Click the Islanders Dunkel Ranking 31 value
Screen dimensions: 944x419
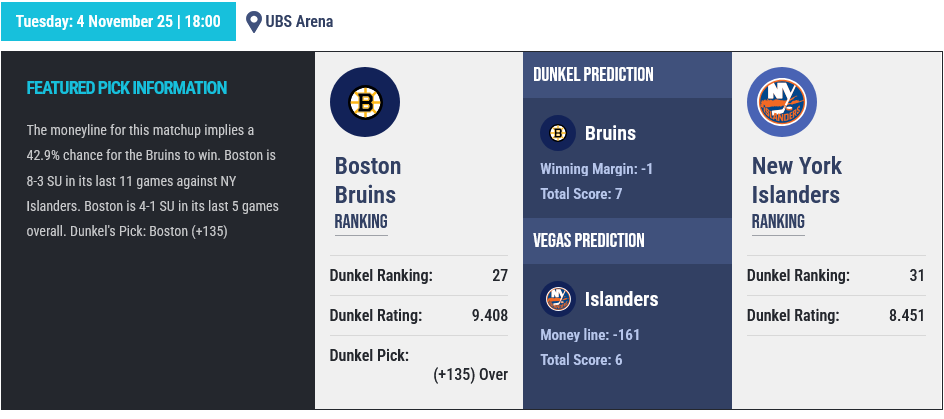(x=915, y=276)
